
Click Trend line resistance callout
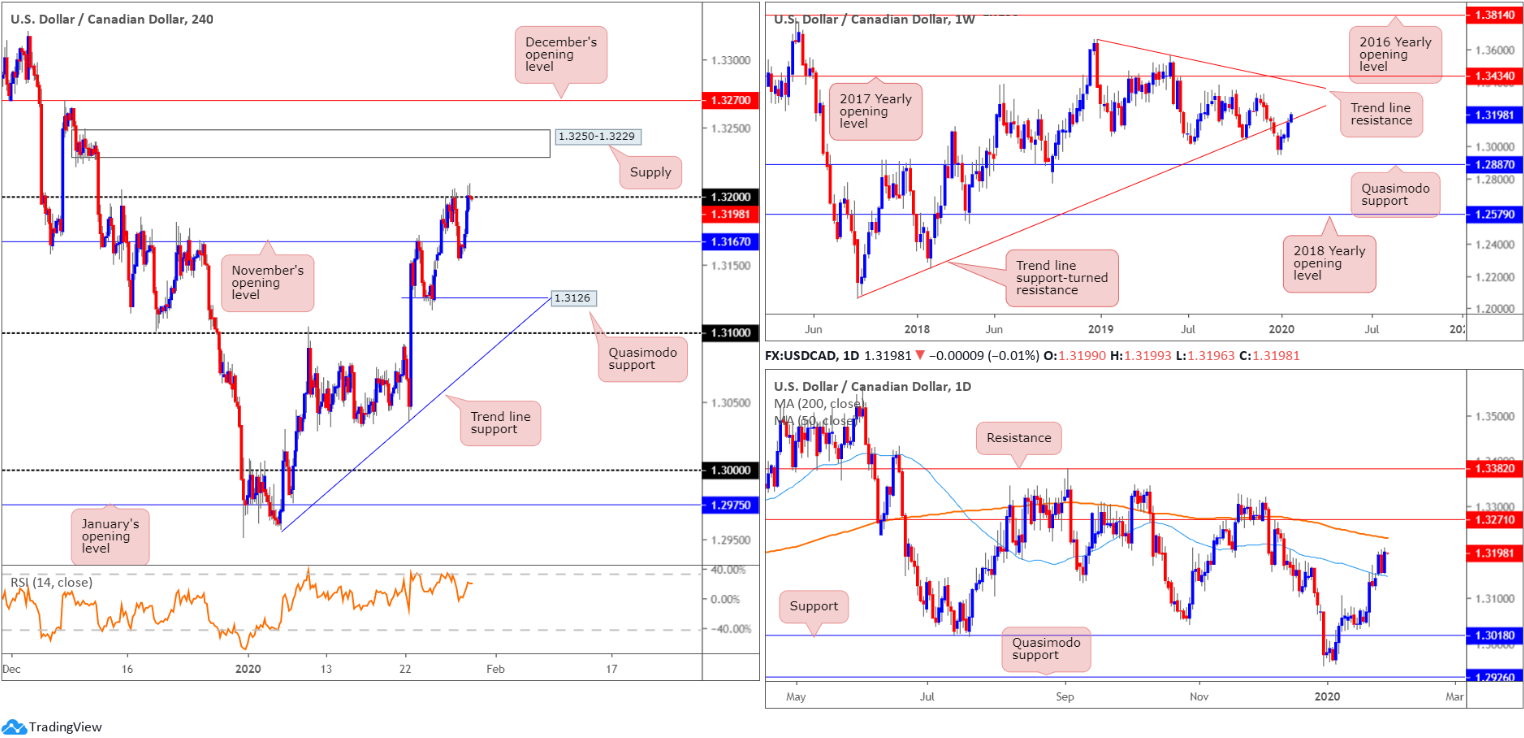pos(1381,113)
